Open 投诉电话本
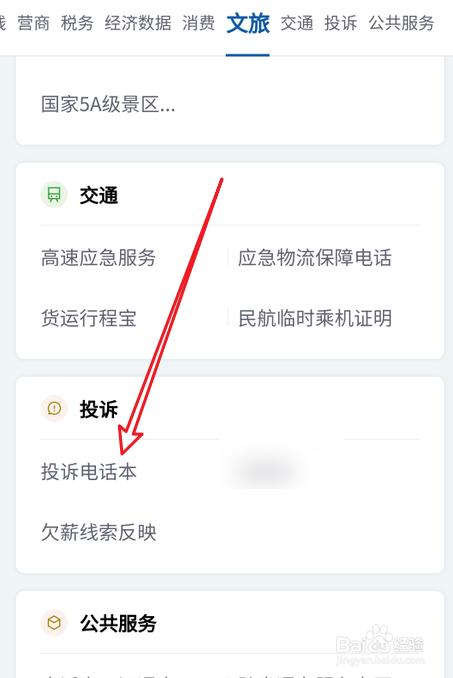This screenshot has width=453, height=678. click(x=89, y=471)
